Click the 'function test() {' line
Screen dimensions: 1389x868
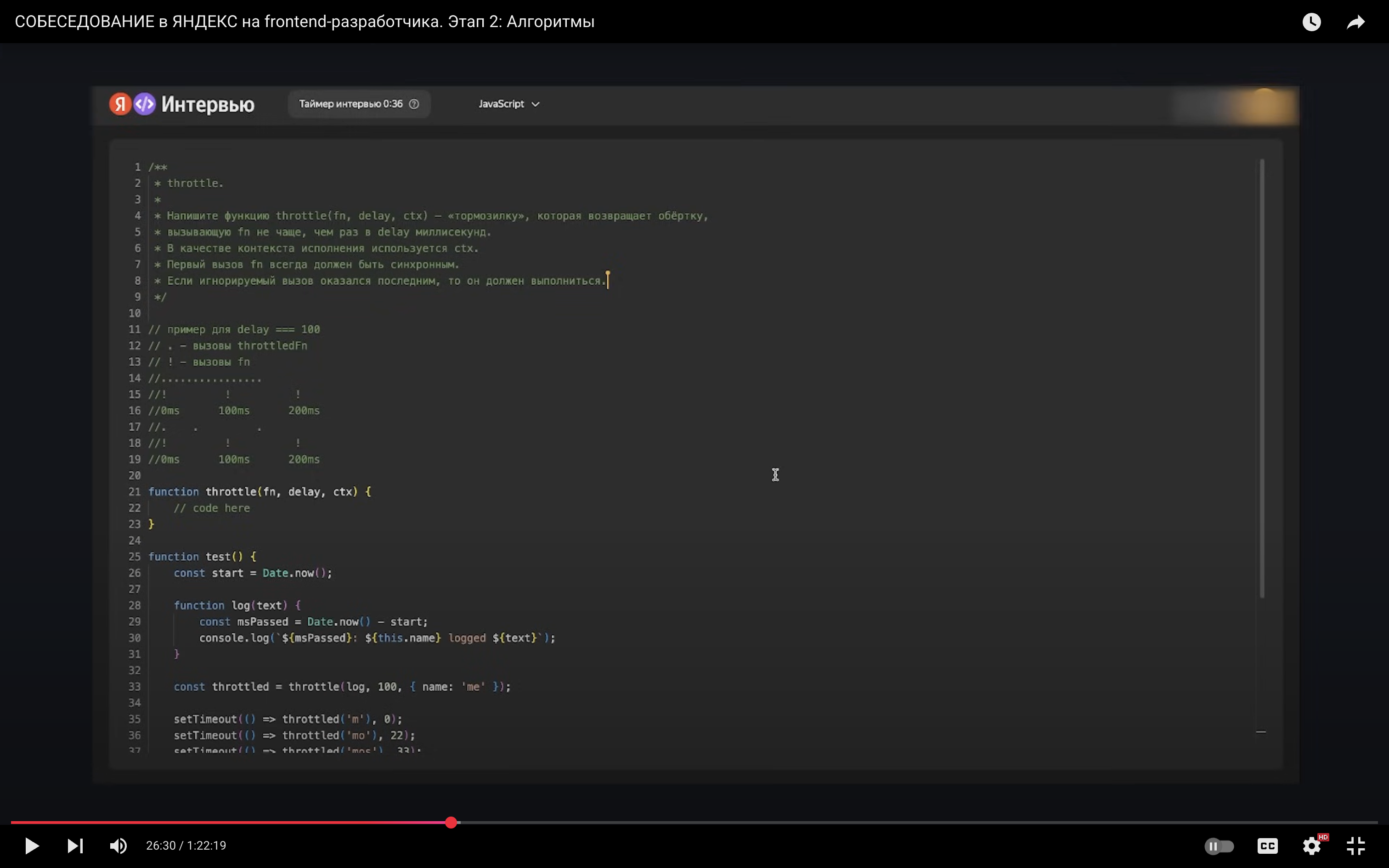pyautogui.click(x=203, y=557)
